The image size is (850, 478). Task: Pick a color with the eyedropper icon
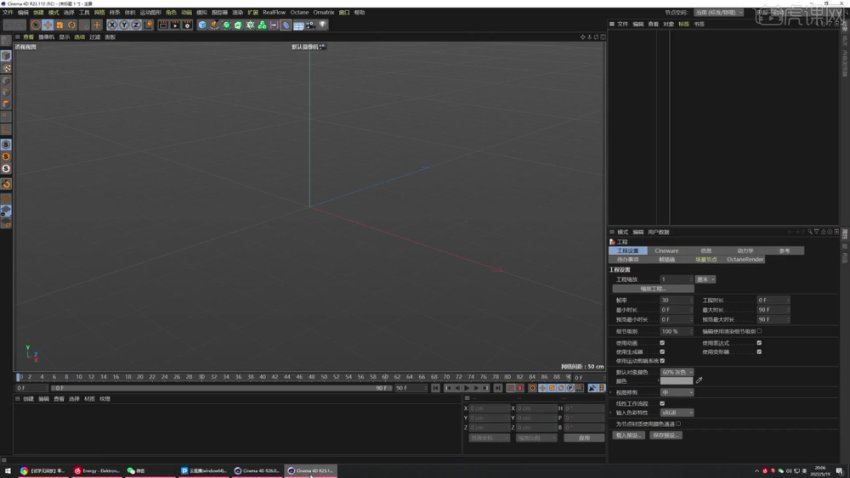(x=699, y=380)
